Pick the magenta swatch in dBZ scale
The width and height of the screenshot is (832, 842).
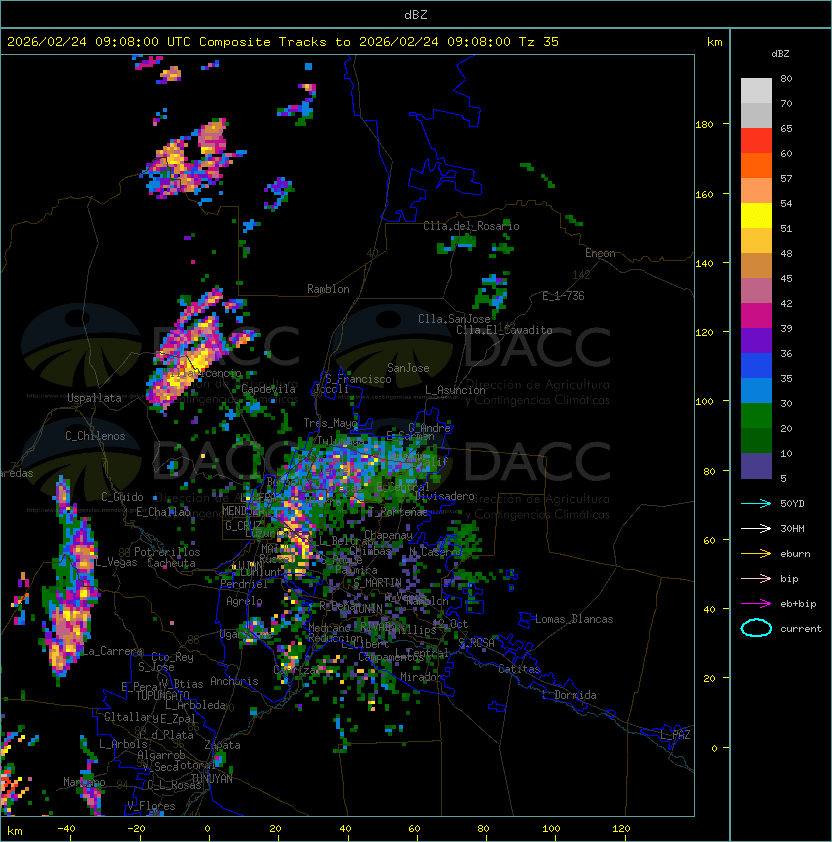756,316
